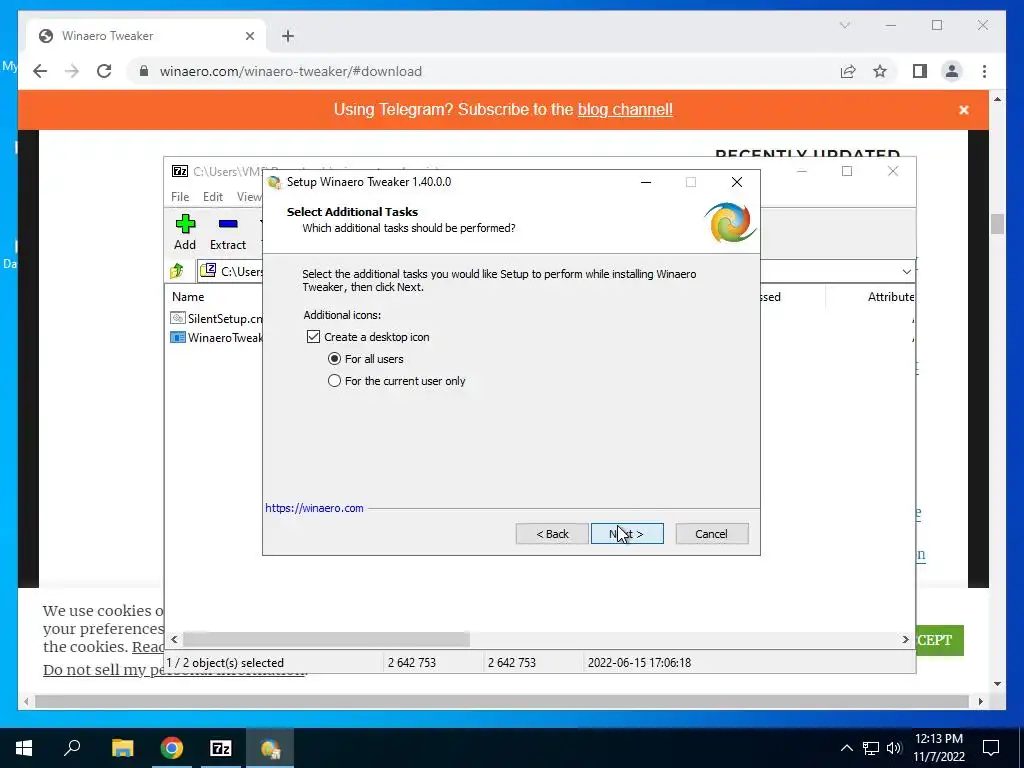
Task: Switch to 7-Zip from taskbar
Action: [221, 748]
